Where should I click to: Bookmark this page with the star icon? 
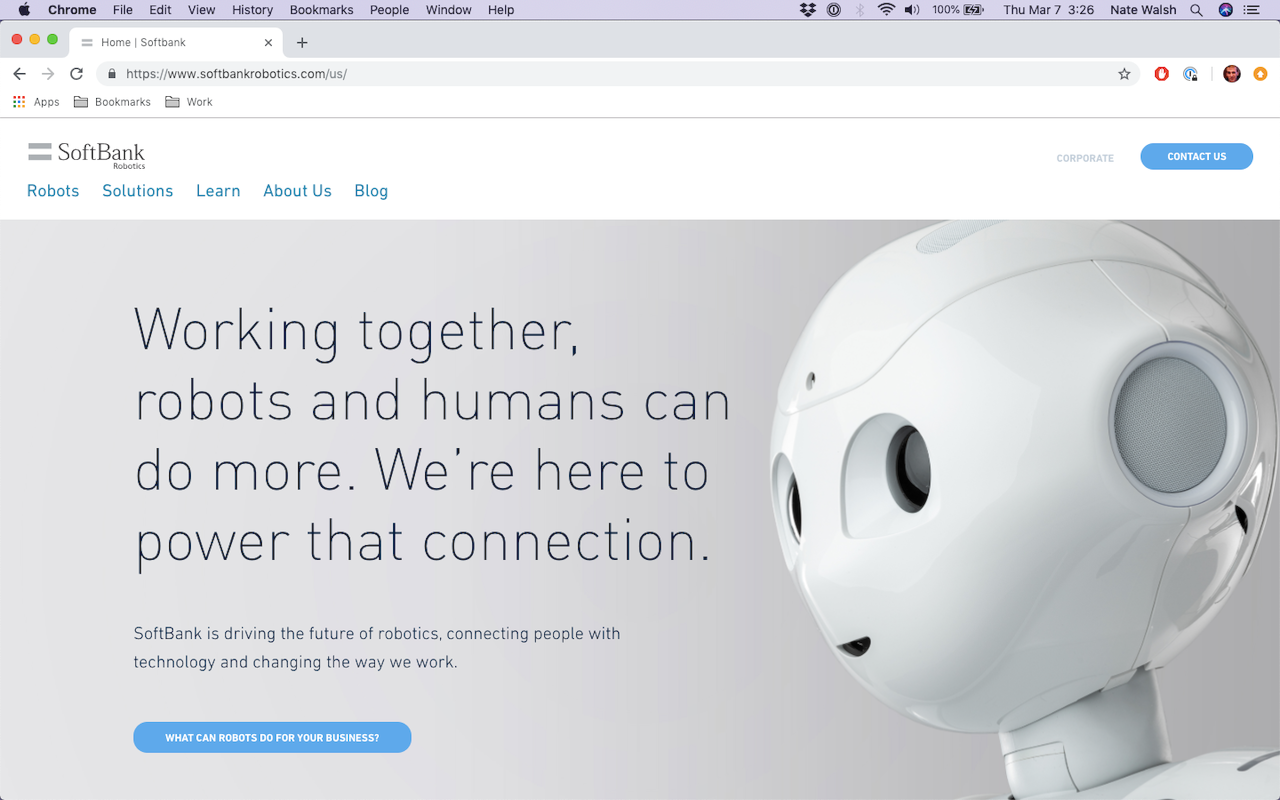[1124, 74]
